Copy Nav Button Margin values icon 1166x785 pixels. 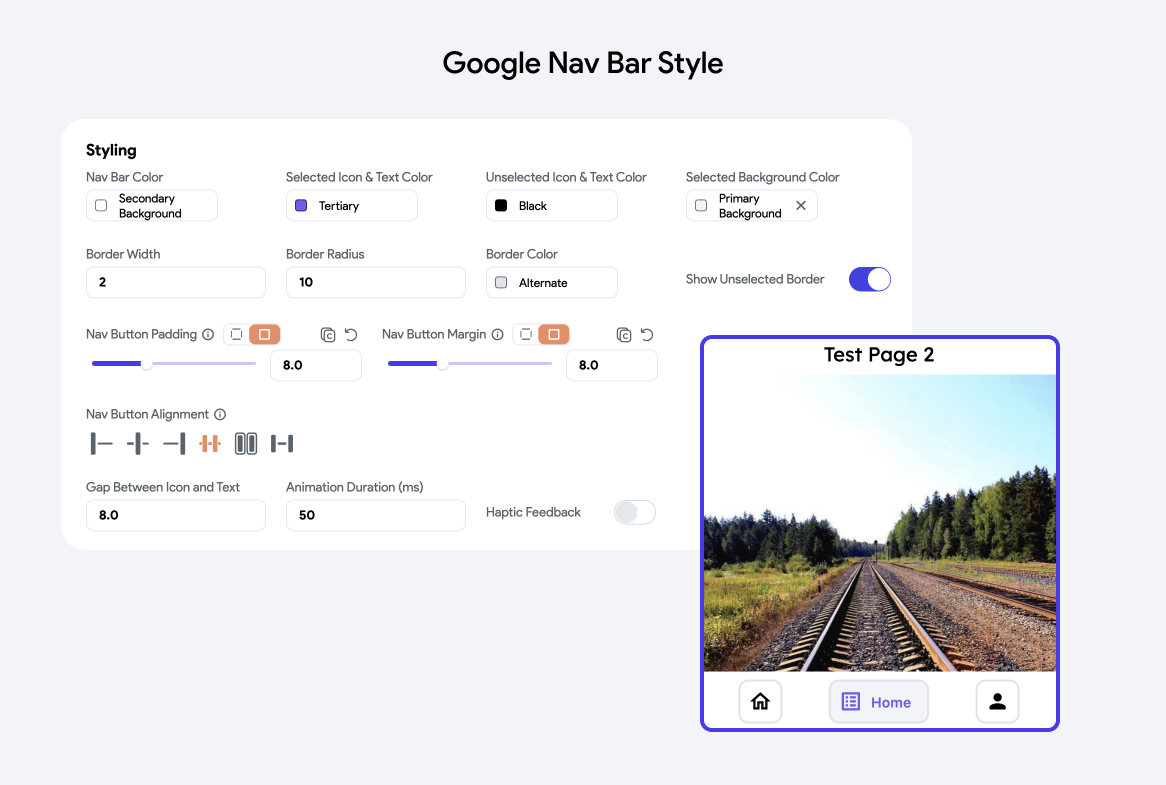point(624,335)
